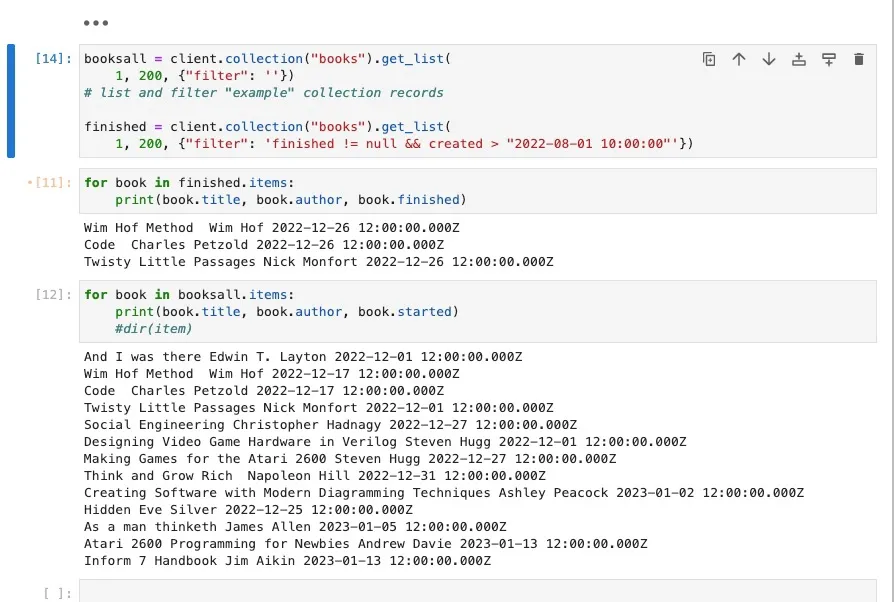Image resolution: width=894 pixels, height=602 pixels.
Task: Focus the empty code cell at bottom
Action: point(480,592)
